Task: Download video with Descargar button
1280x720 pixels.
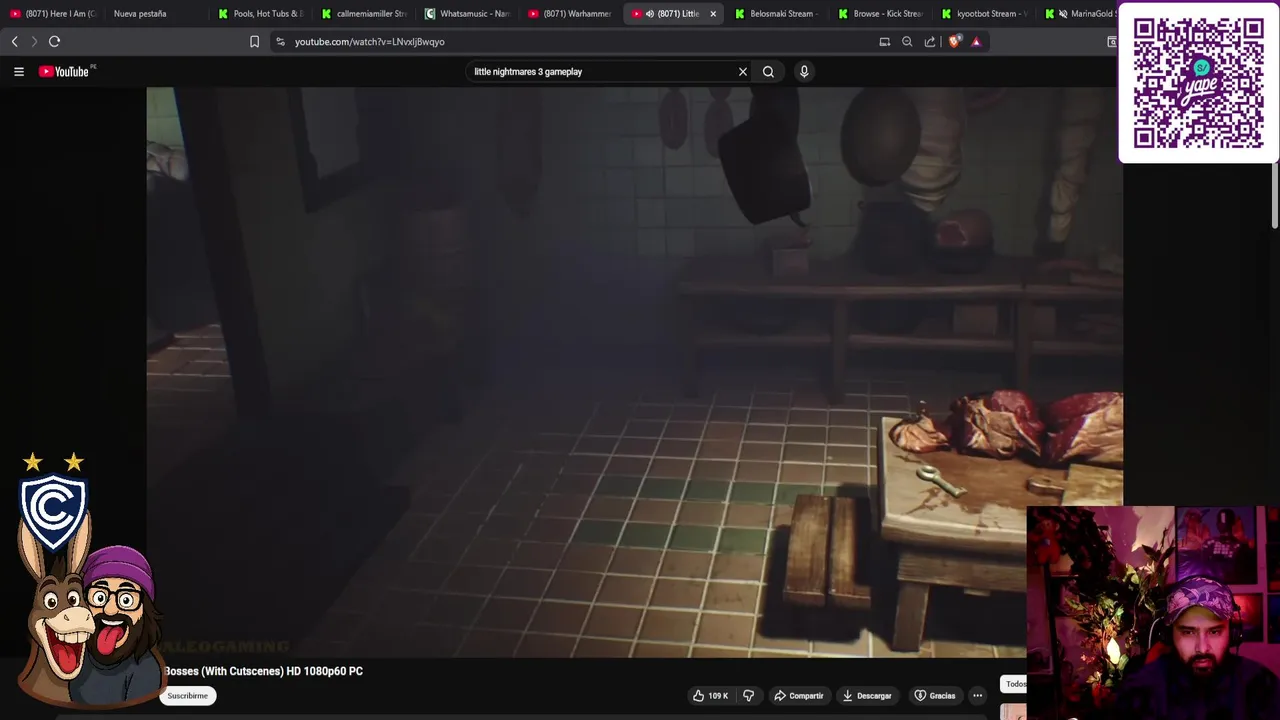Action: pyautogui.click(x=867, y=695)
